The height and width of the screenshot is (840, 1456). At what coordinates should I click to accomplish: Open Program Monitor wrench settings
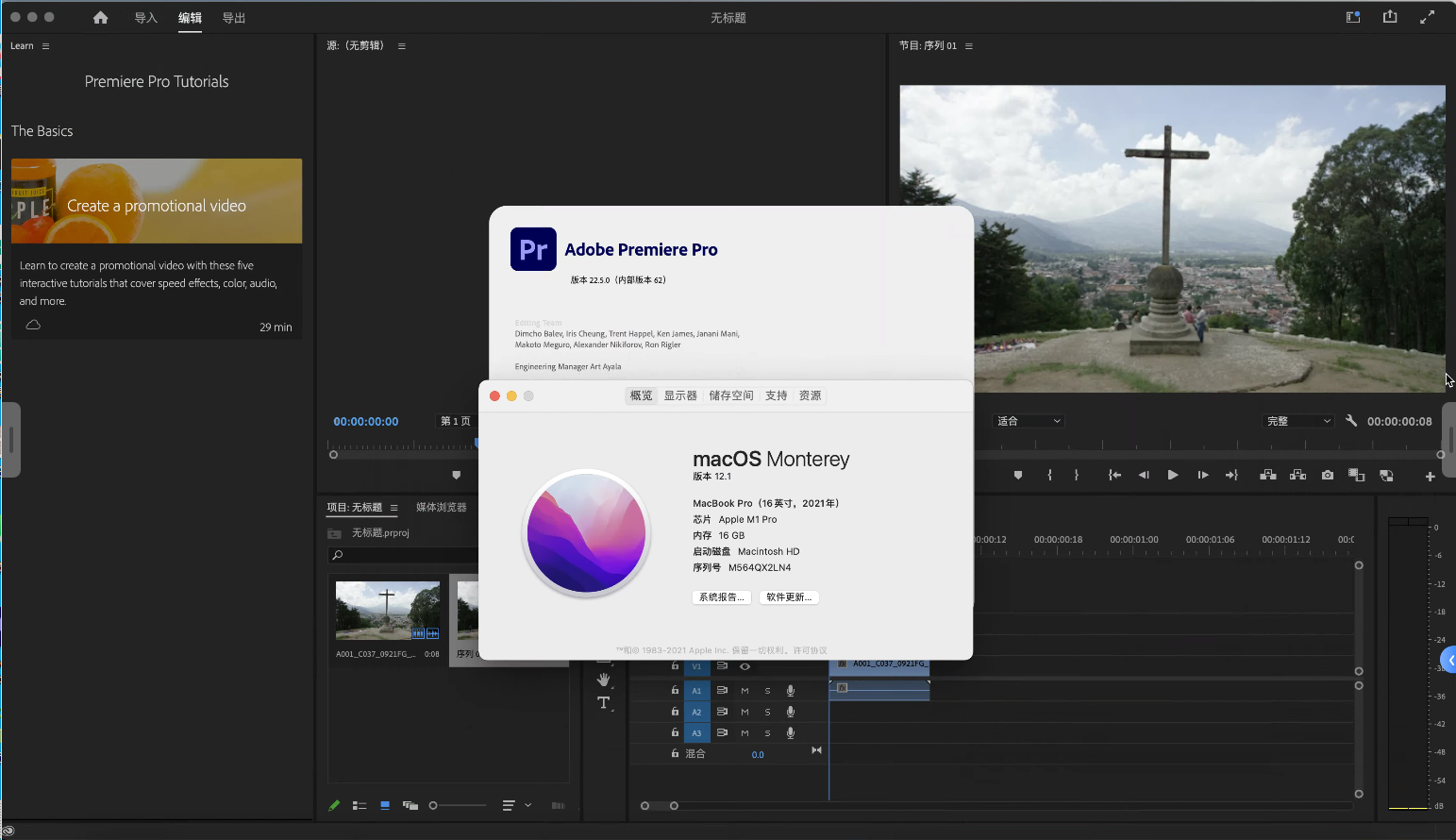pos(1351,421)
